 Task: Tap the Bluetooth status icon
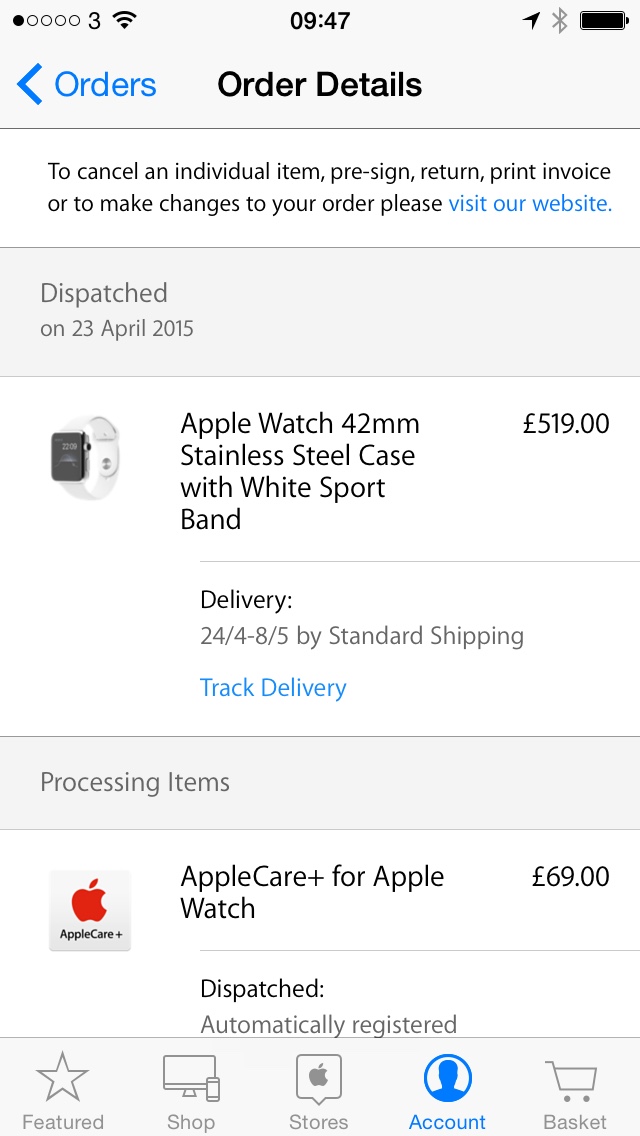pos(560,20)
